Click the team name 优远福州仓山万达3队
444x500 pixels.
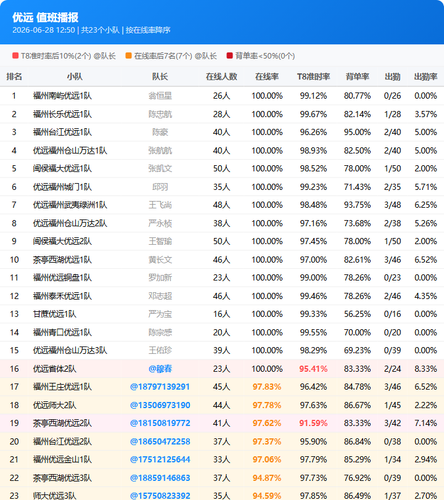coord(70,350)
